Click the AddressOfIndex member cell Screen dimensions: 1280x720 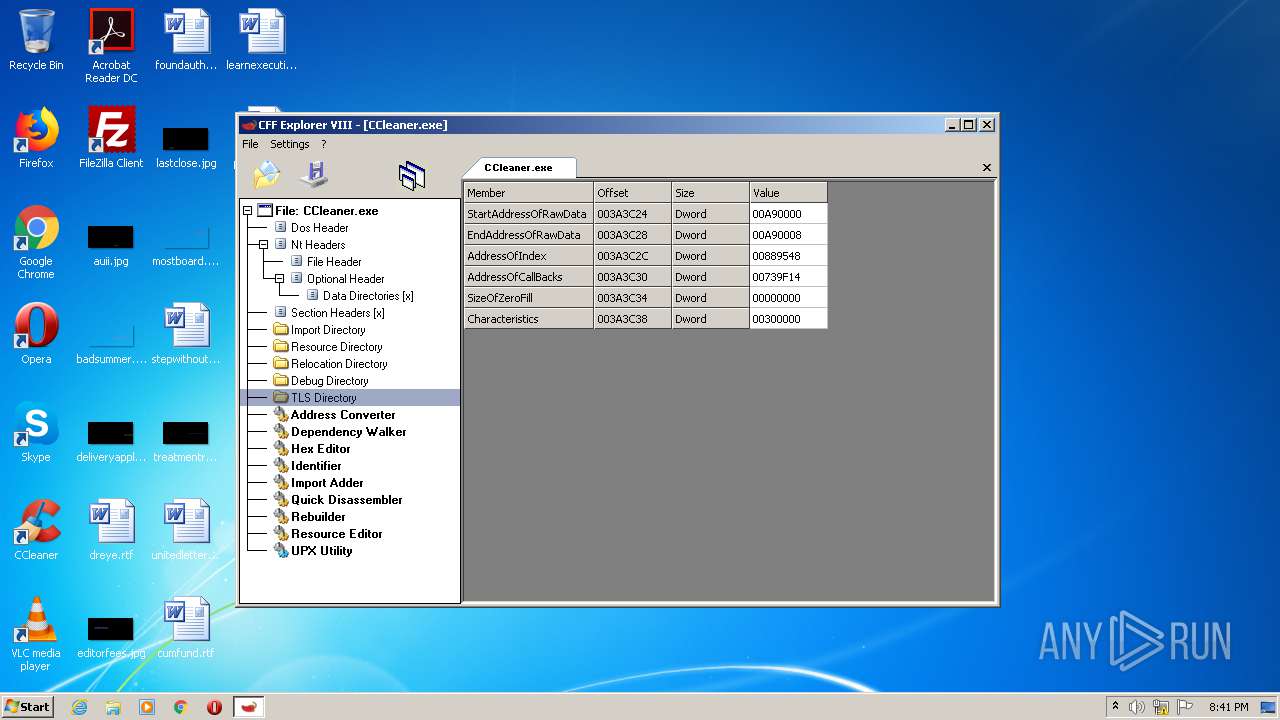[x=528, y=256]
